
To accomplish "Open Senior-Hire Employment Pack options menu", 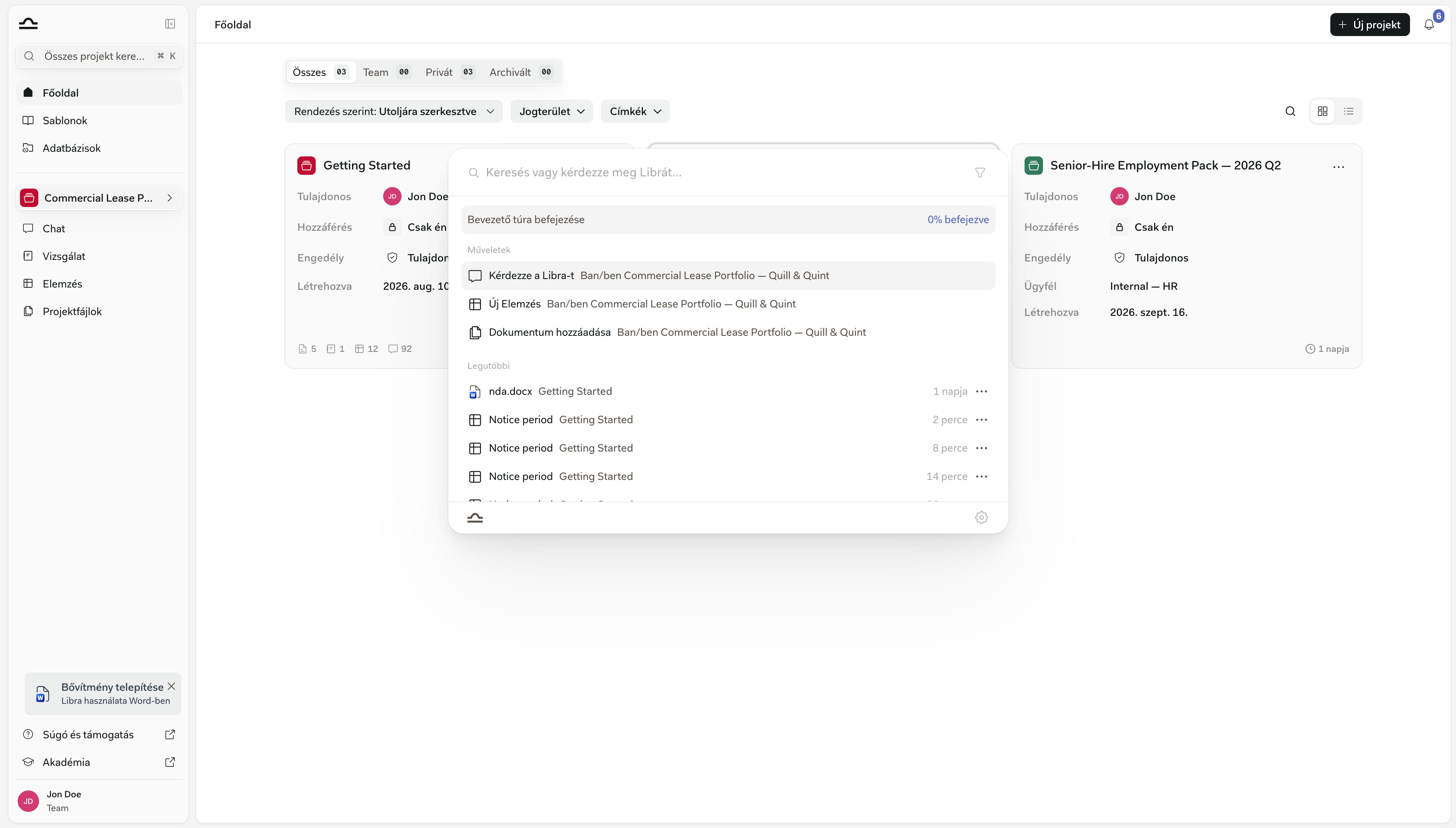I will coord(1338,167).
